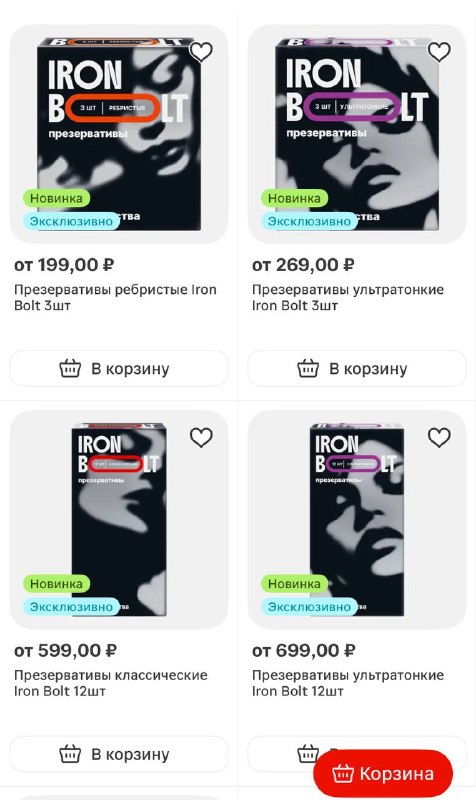This screenshot has height=800, width=476.
Task: Open title Презервативы ультратонкие Iron Bolt 3шт
Action: (348, 297)
